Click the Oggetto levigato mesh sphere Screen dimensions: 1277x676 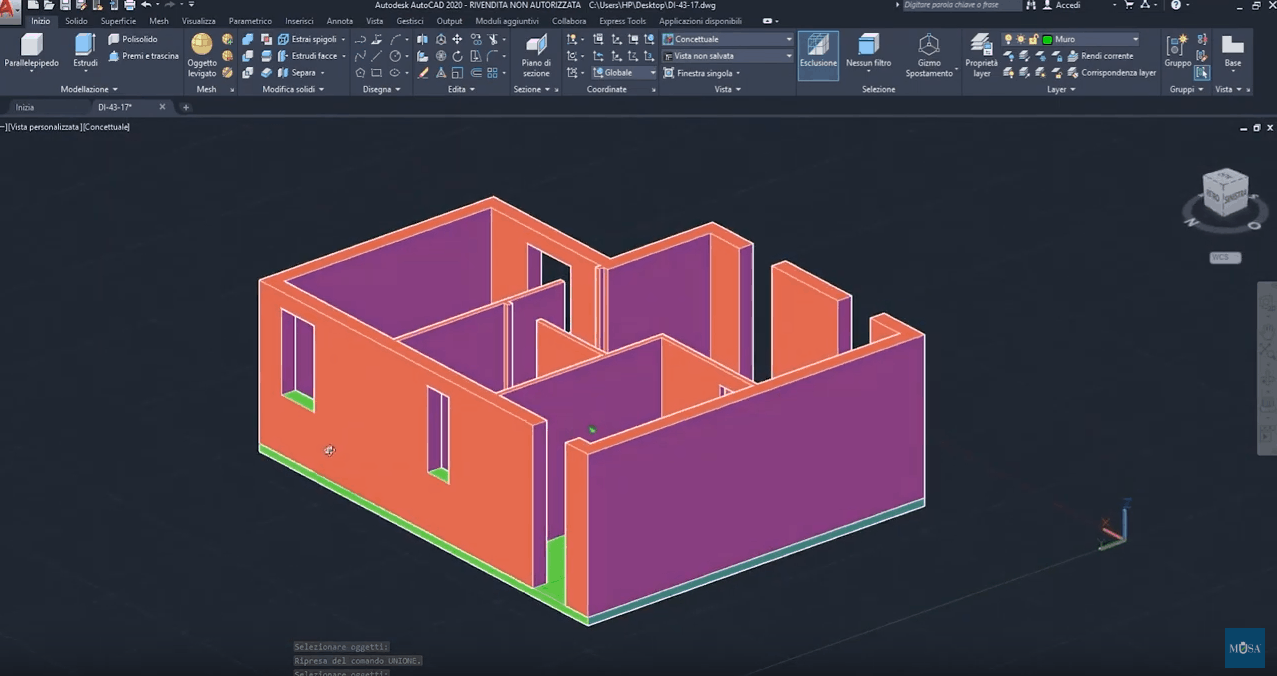(202, 55)
